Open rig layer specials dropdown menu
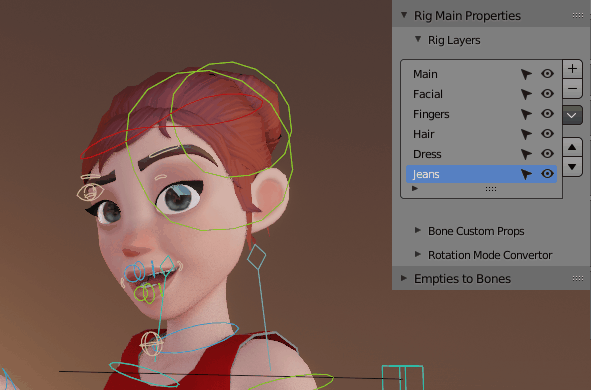Viewport: 591px width, 390px height. (573, 115)
